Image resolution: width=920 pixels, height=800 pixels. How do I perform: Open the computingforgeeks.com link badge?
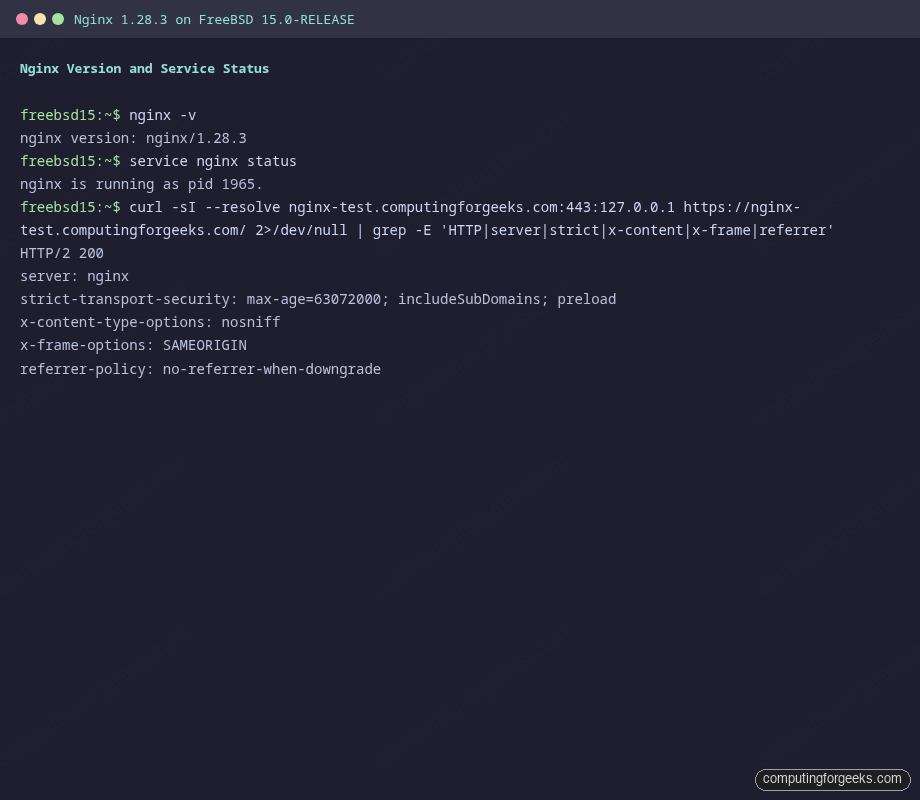(832, 779)
